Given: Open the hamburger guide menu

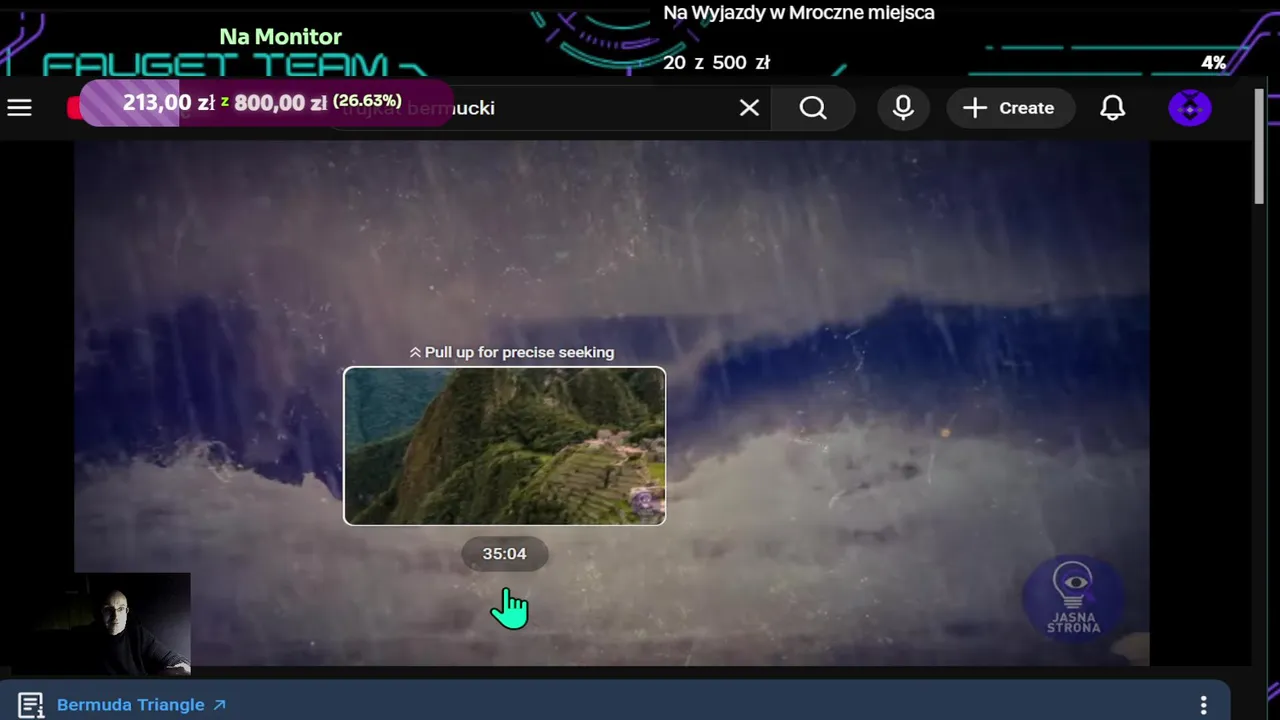Looking at the screenshot, I should coord(20,108).
